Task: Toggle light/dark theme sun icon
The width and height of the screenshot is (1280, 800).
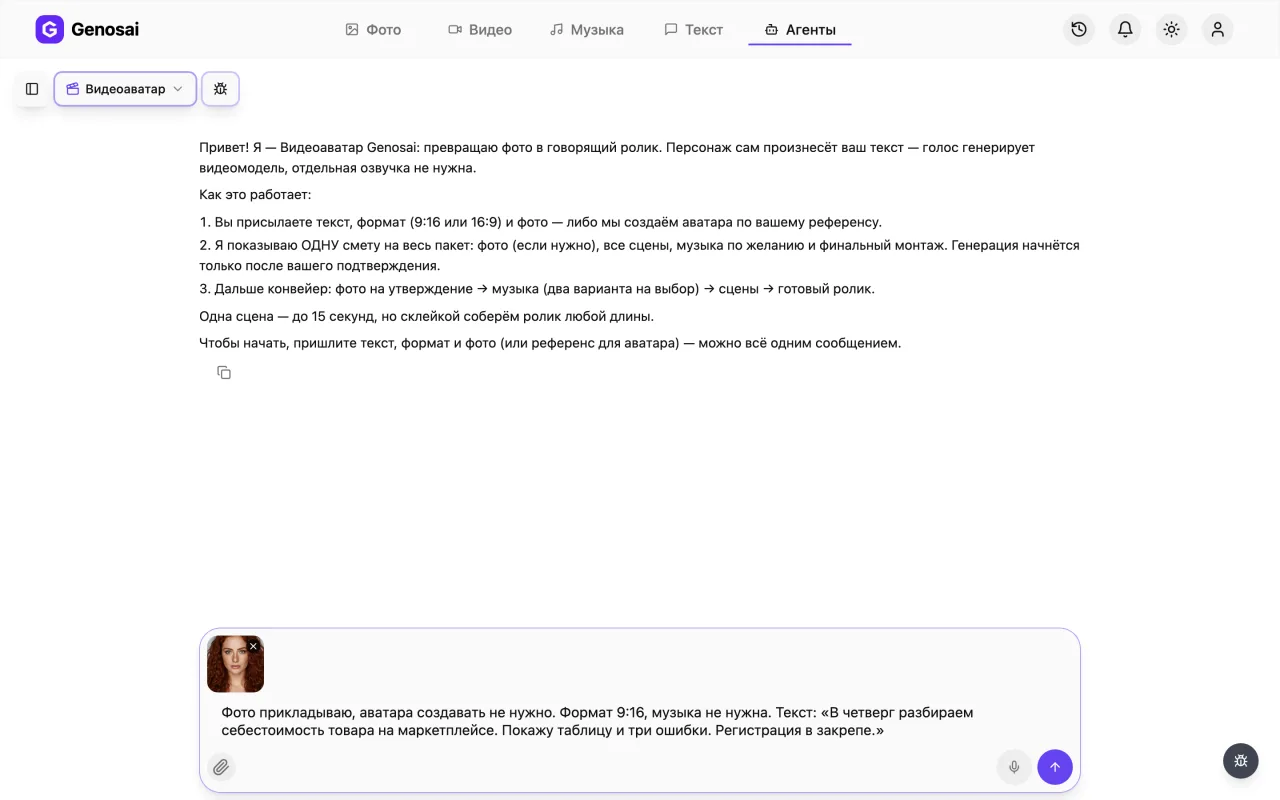Action: click(1171, 29)
